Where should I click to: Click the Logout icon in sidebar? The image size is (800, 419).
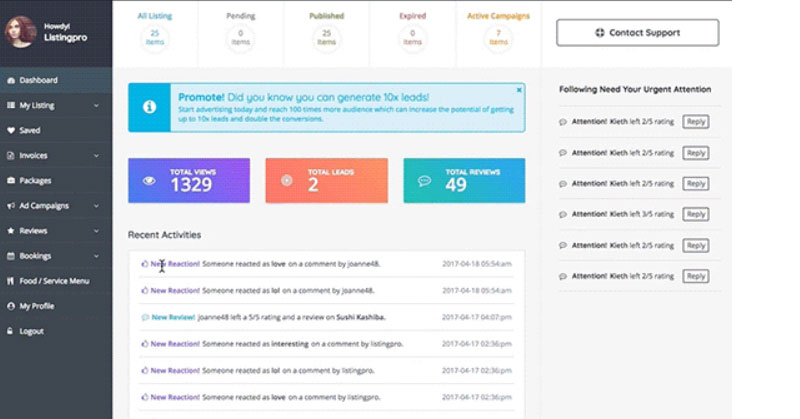pos(11,331)
